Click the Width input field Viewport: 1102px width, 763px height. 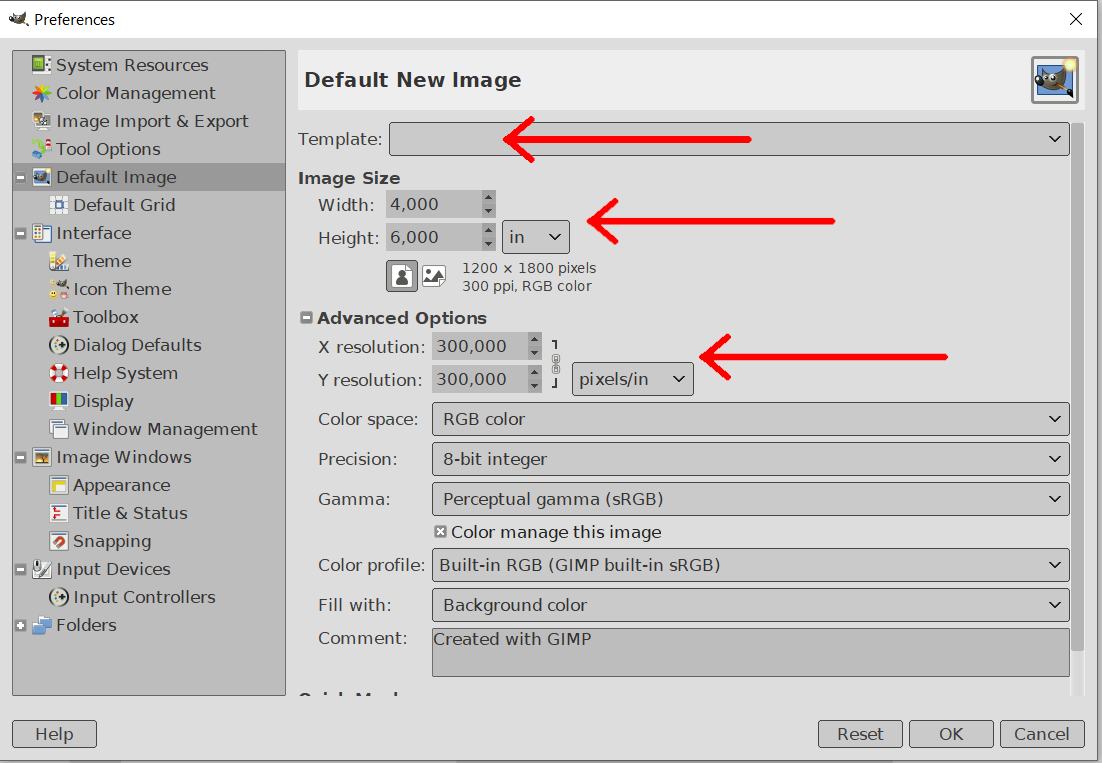pyautogui.click(x=434, y=204)
